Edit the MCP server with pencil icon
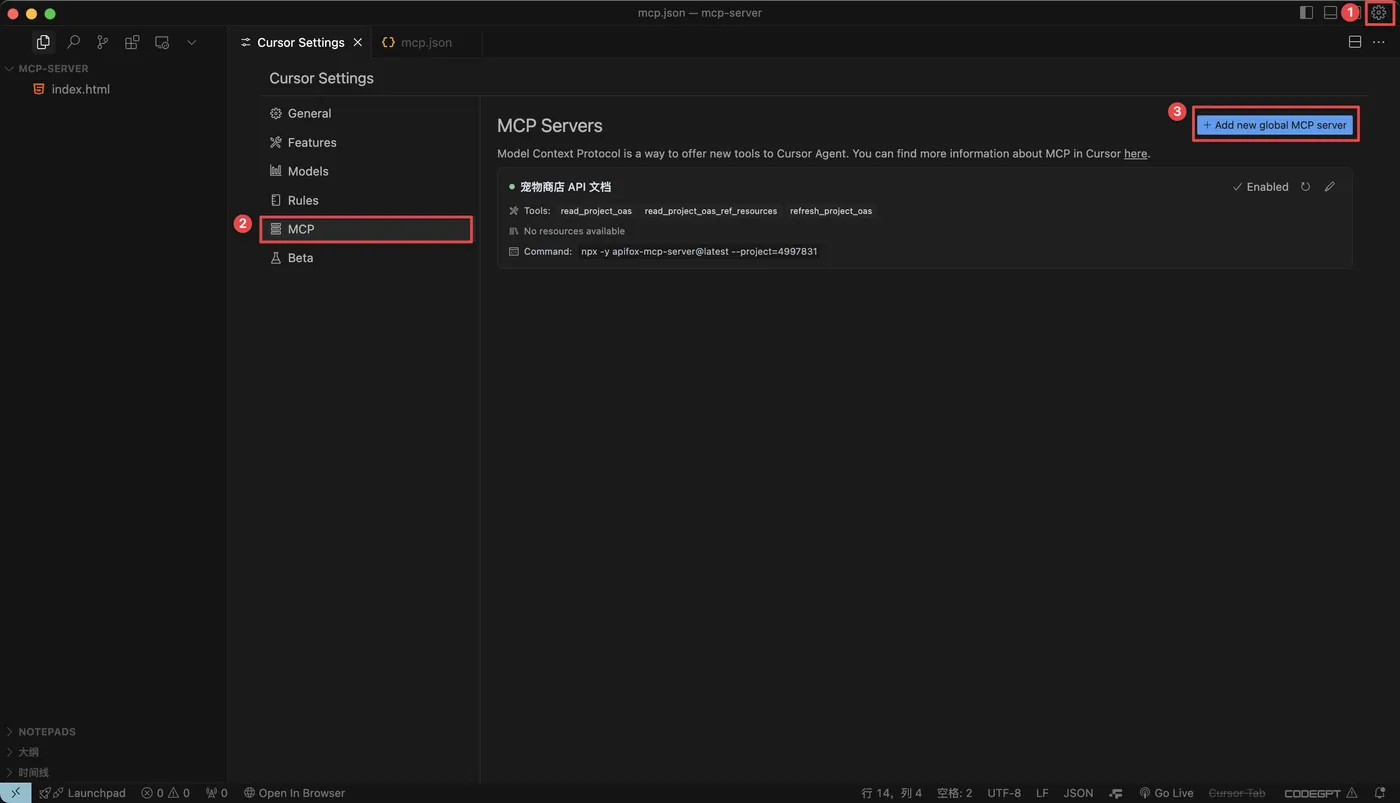 point(1329,187)
